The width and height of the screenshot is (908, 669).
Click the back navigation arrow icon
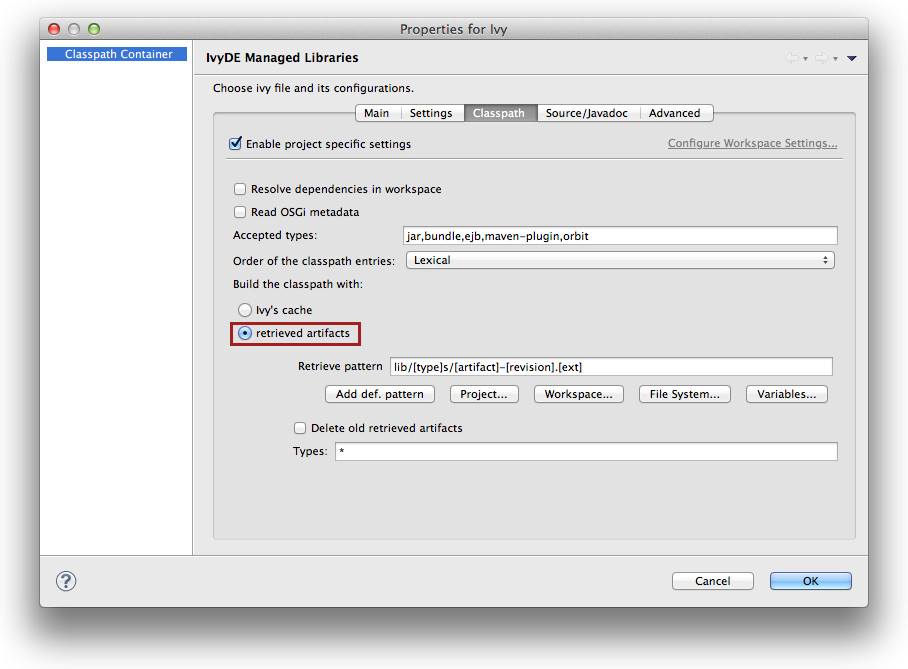[792, 59]
